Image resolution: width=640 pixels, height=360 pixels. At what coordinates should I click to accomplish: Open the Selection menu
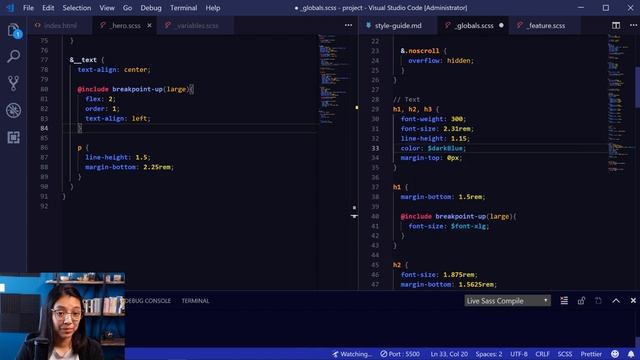click(x=77, y=8)
